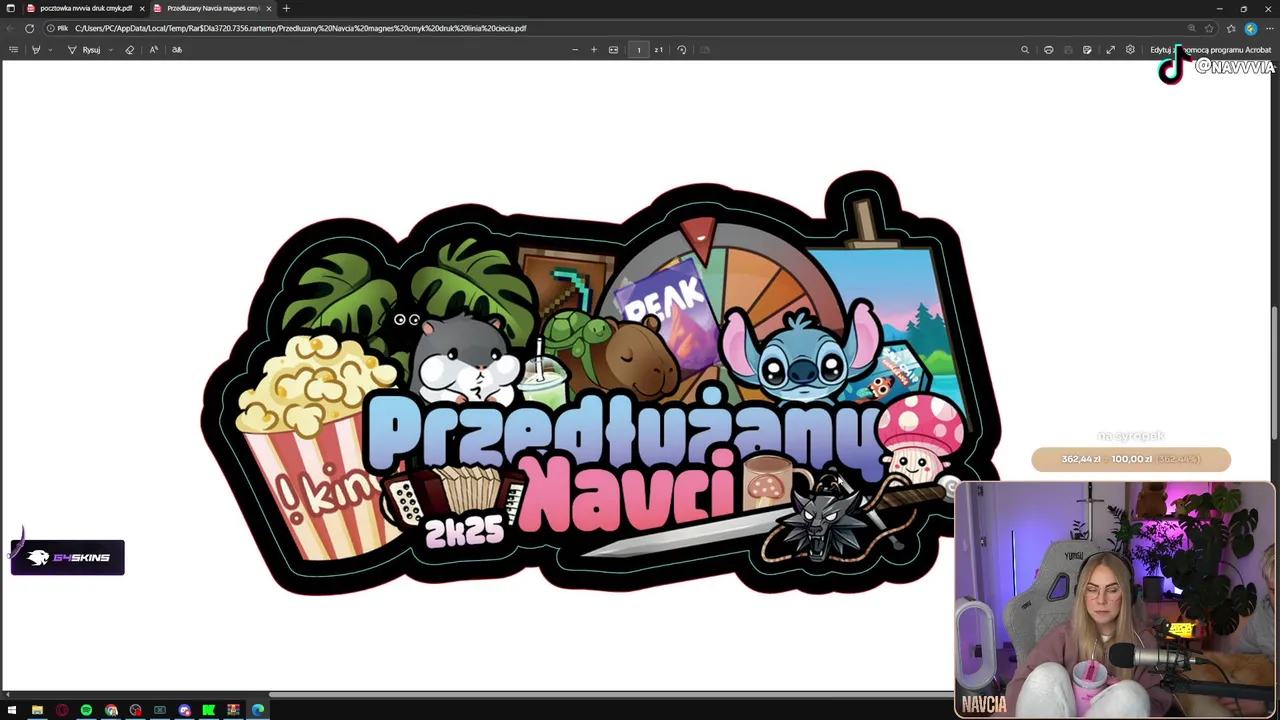Viewport: 1280px width, 720px height.
Task: Open the PDF table of contents sidebar
Action: tap(13, 49)
